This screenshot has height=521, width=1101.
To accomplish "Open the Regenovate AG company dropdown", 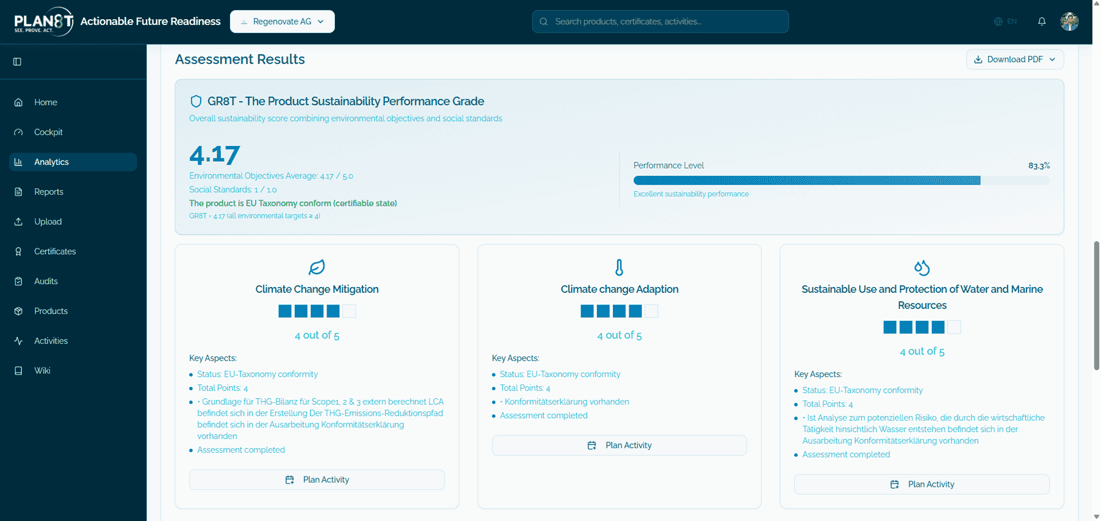I will (282, 21).
